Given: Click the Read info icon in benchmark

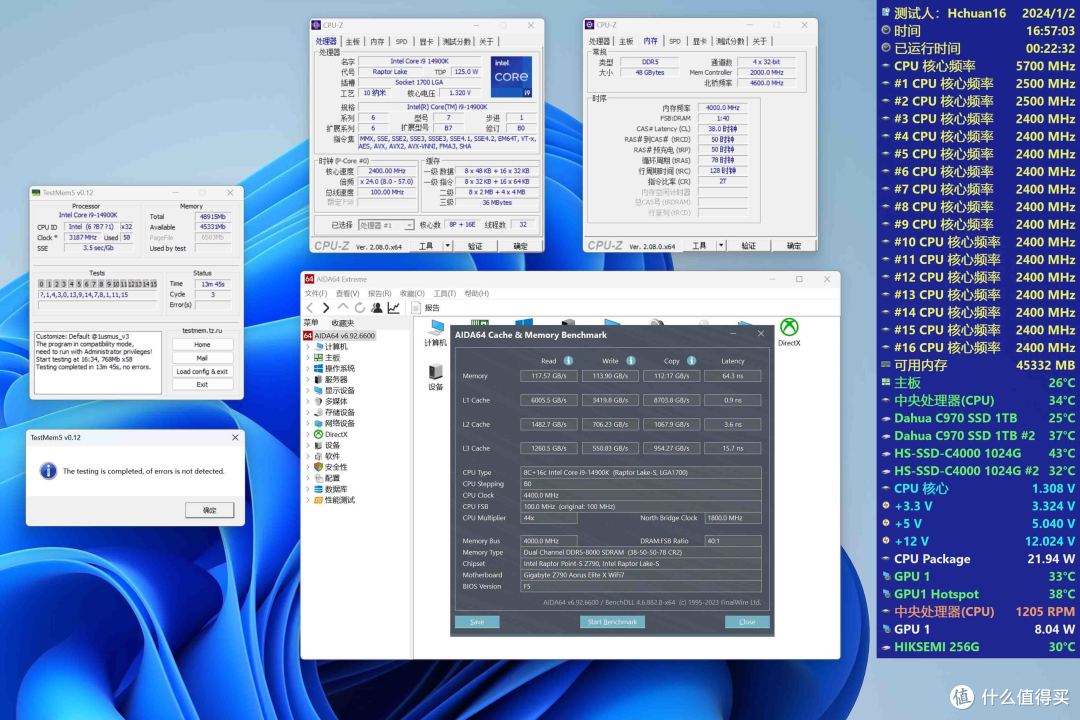Looking at the screenshot, I should tap(568, 360).
